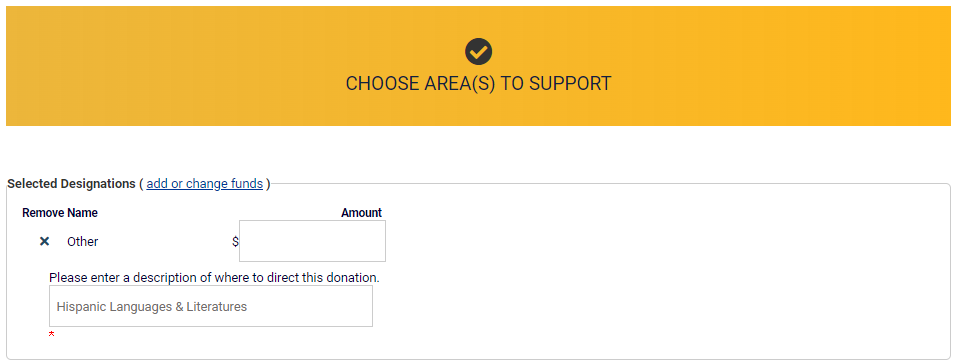This screenshot has height=364, width=955.
Task: Click the Remove column header
Action: click(x=43, y=213)
